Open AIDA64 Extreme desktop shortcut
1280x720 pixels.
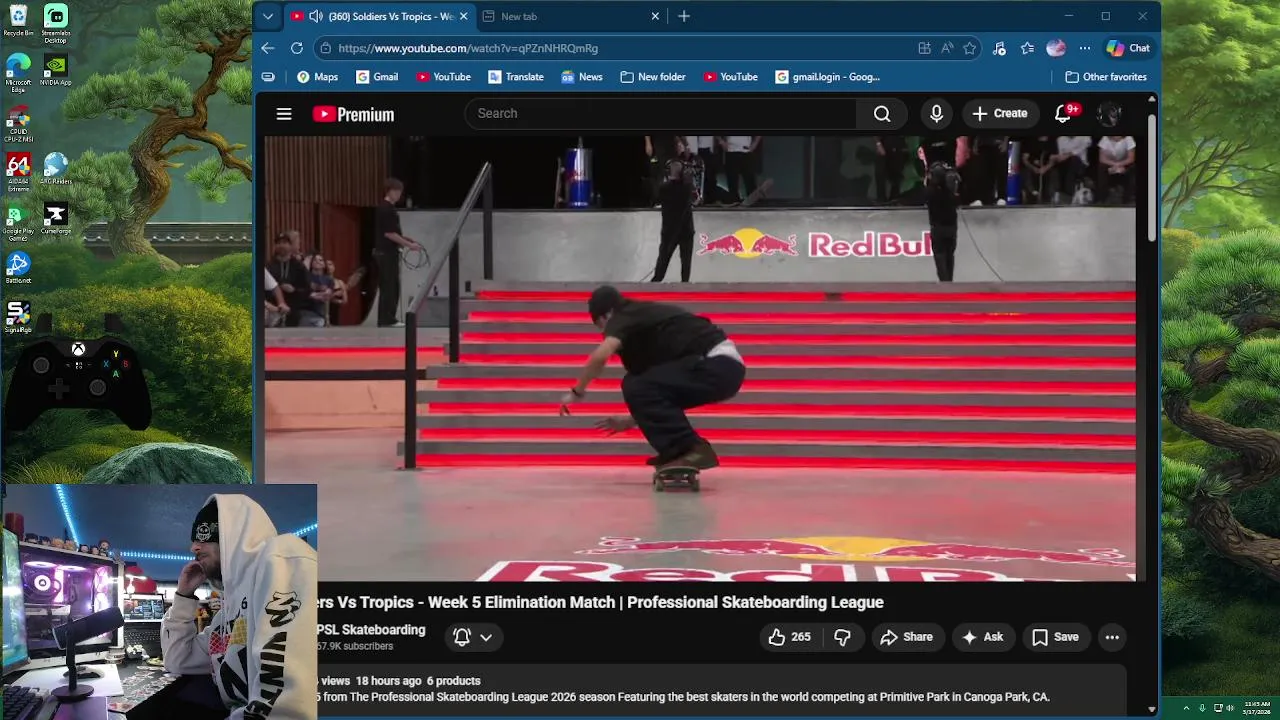pos(18,173)
